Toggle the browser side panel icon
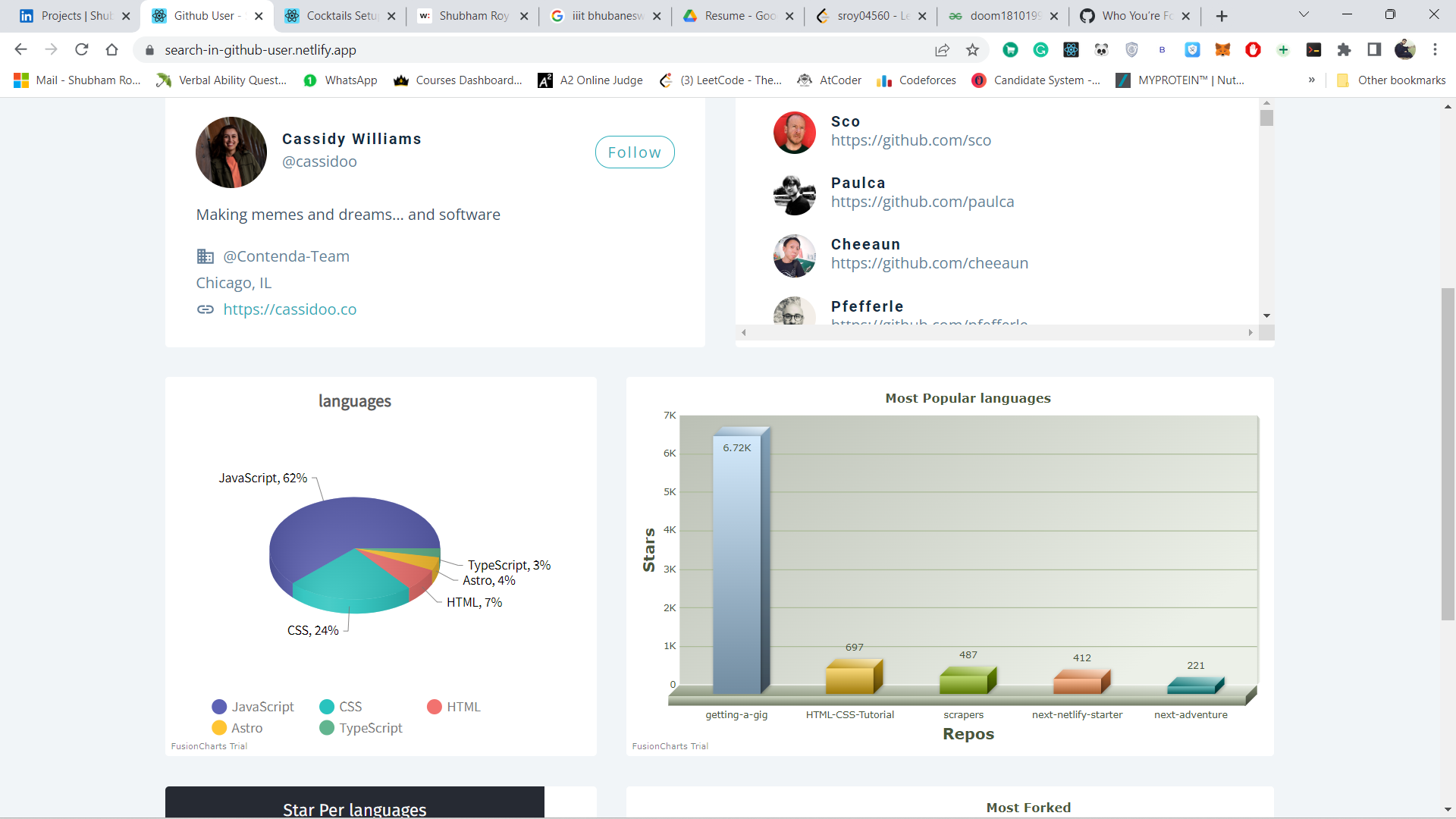The width and height of the screenshot is (1456, 819). pyautogui.click(x=1374, y=49)
